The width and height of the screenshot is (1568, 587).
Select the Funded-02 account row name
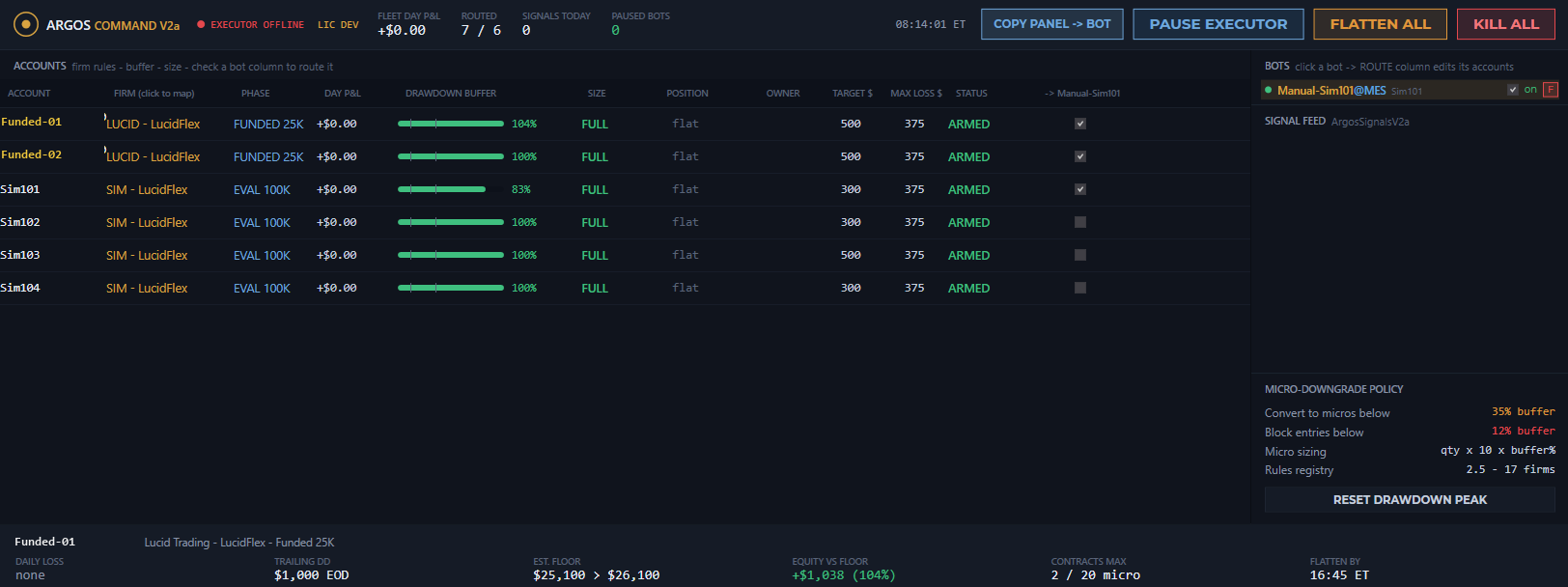click(31, 154)
